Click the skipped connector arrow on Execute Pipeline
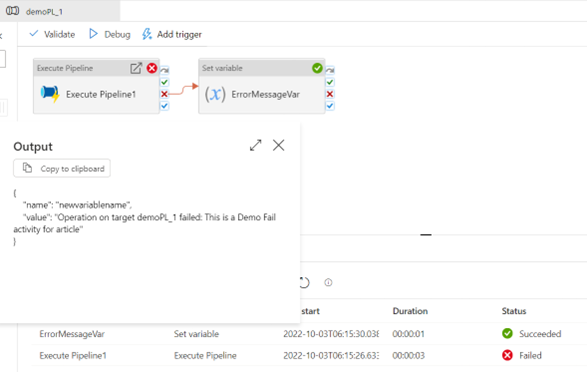Image resolution: width=587 pixels, height=372 pixels. coord(164,70)
